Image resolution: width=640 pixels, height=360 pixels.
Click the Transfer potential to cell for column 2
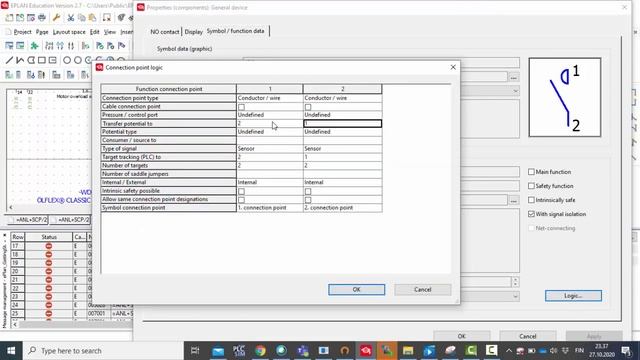342,123
